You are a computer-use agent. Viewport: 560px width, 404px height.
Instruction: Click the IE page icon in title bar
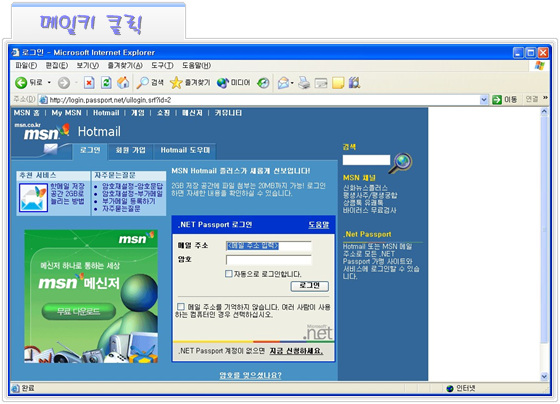click(x=15, y=53)
